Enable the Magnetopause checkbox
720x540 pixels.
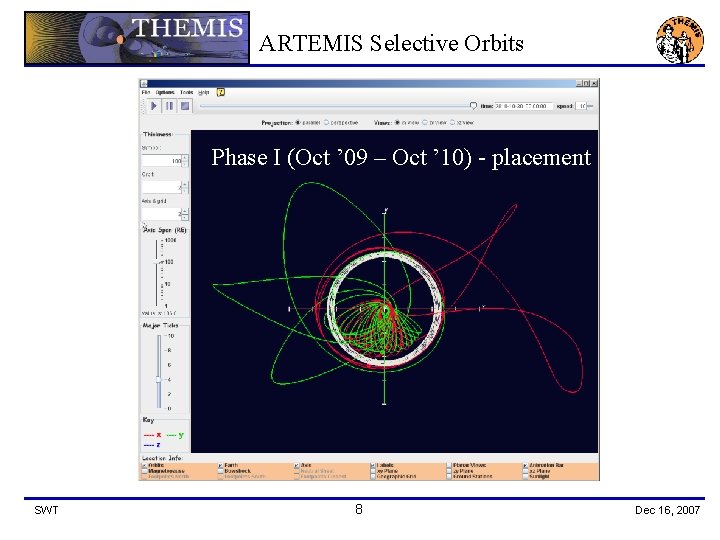pos(145,471)
